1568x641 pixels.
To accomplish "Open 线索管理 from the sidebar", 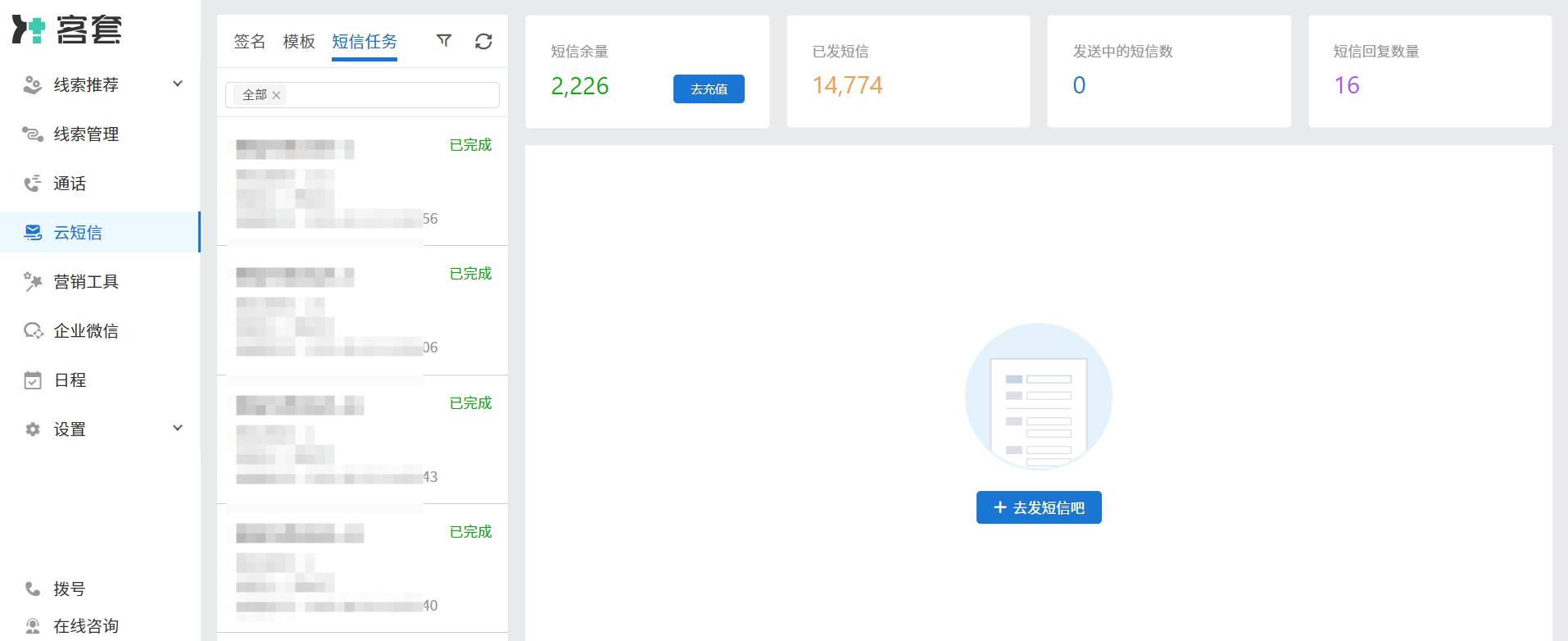I will [86, 134].
